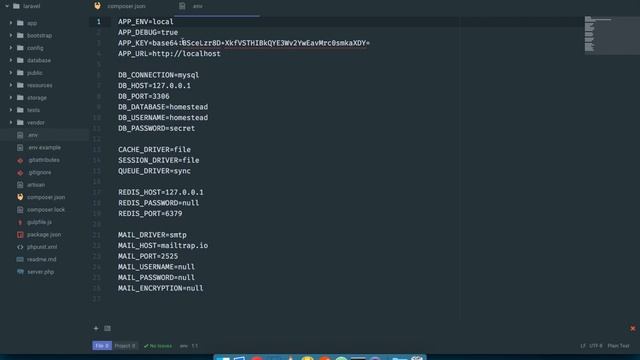Click the artisan file icon
640x360 pixels.
[x=20, y=185]
